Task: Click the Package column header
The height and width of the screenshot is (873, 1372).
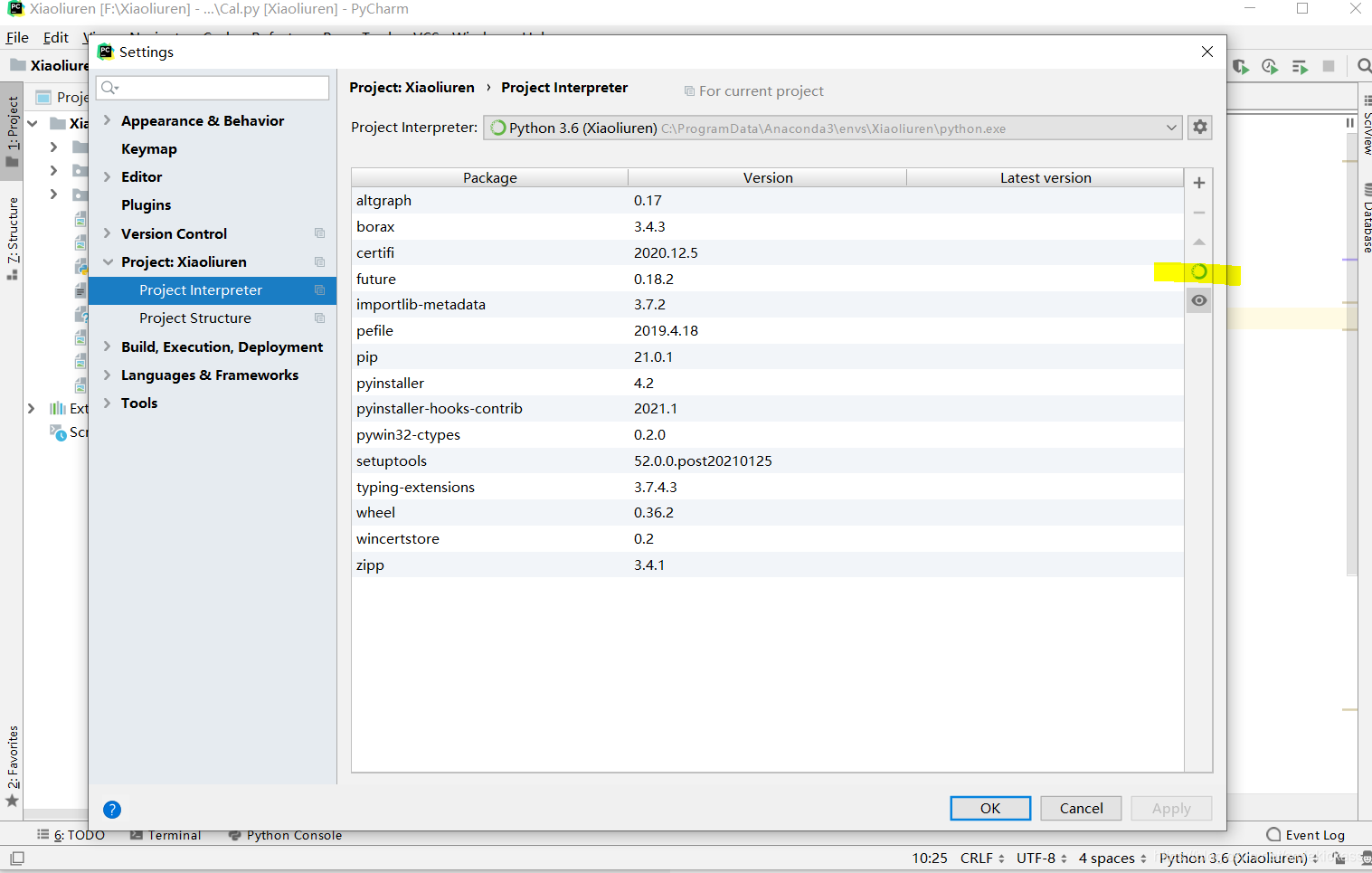Action: tap(490, 178)
